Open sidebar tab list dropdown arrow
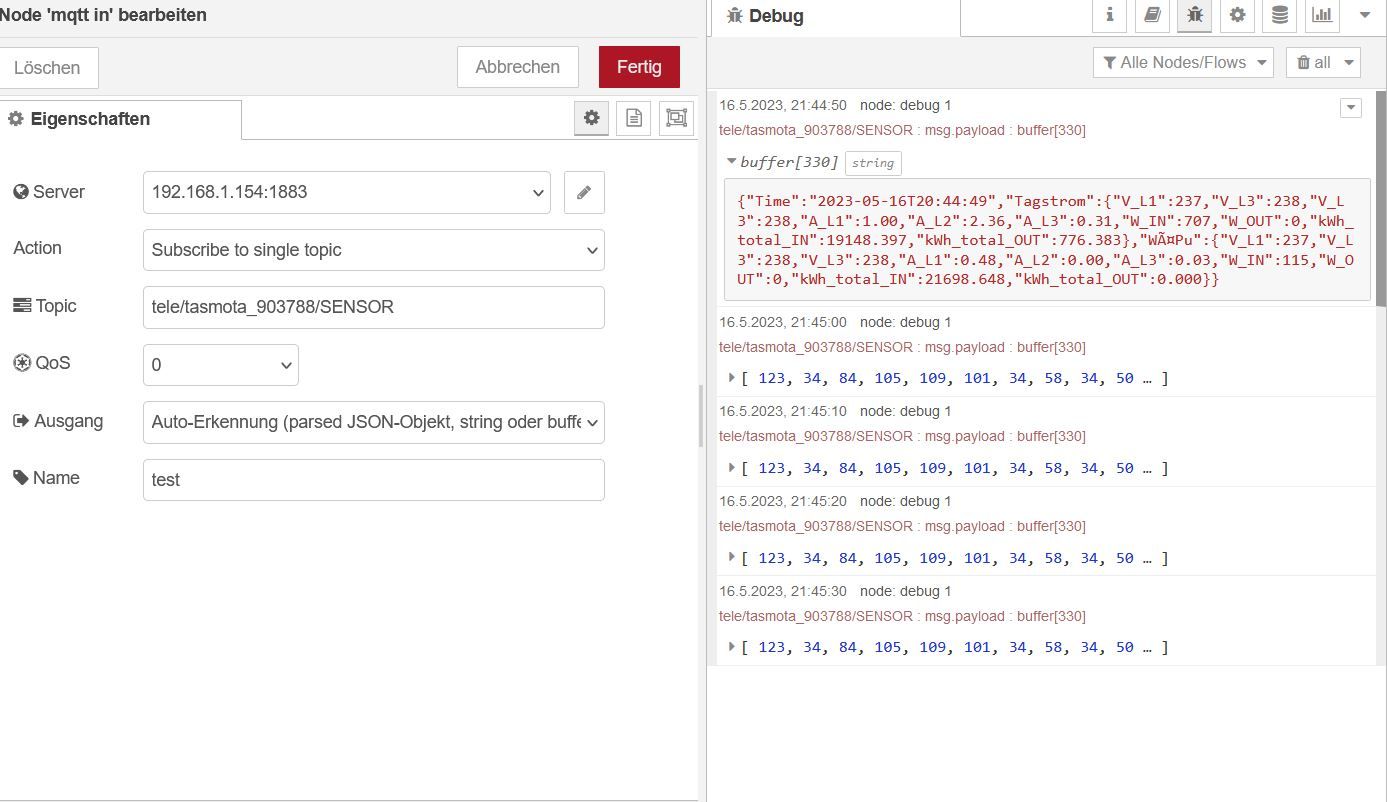 1365,15
